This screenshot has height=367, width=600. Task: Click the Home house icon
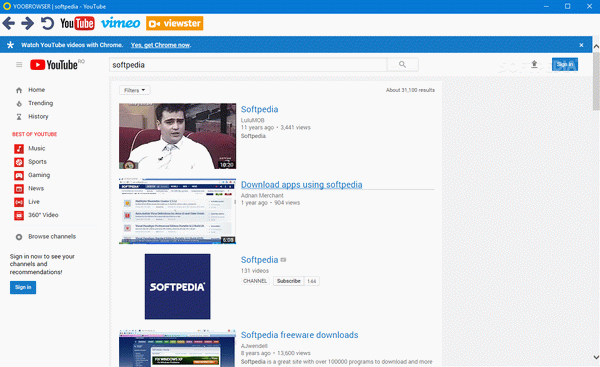(19, 90)
